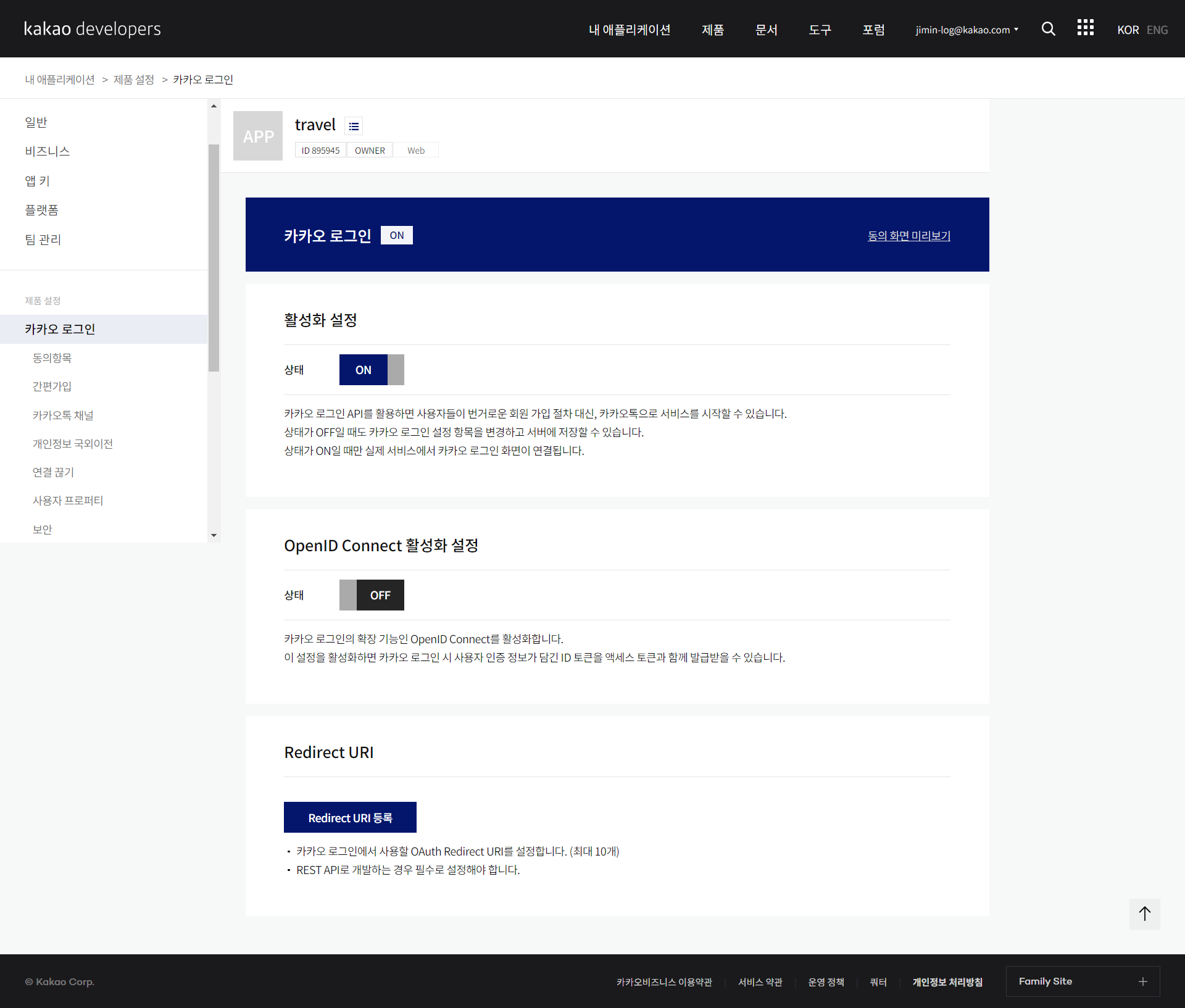This screenshot has width=1185, height=1008.
Task: Click the sidebar scroll up arrow
Action: 214,106
